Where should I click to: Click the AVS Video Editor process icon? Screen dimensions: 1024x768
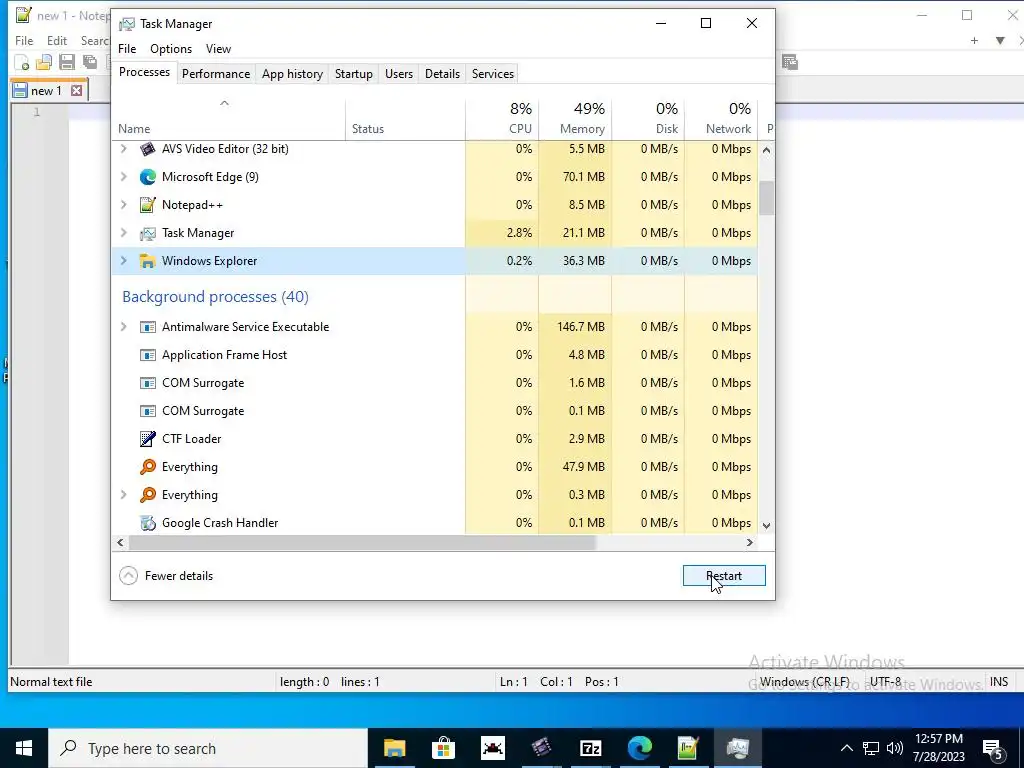pyautogui.click(x=148, y=149)
